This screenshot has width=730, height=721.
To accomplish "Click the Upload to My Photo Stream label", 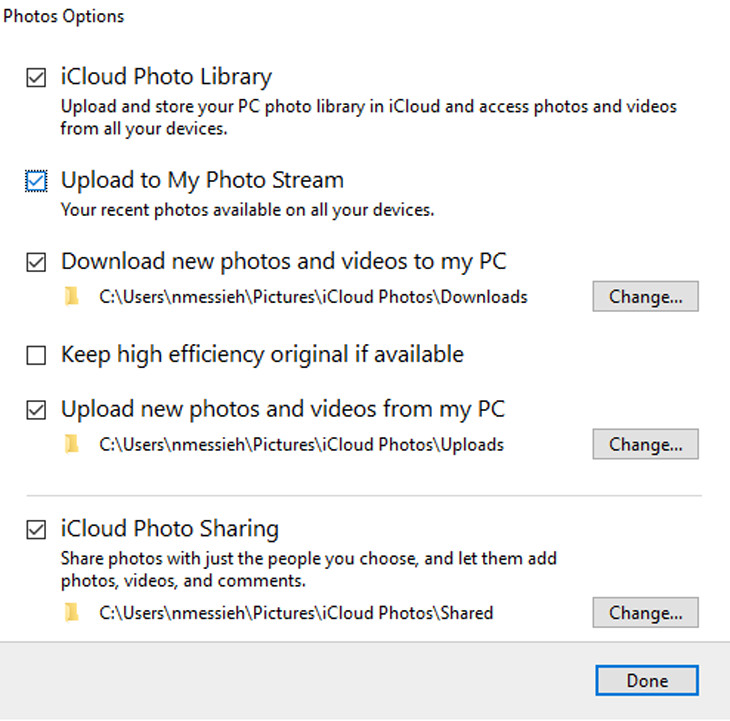I will [x=202, y=180].
